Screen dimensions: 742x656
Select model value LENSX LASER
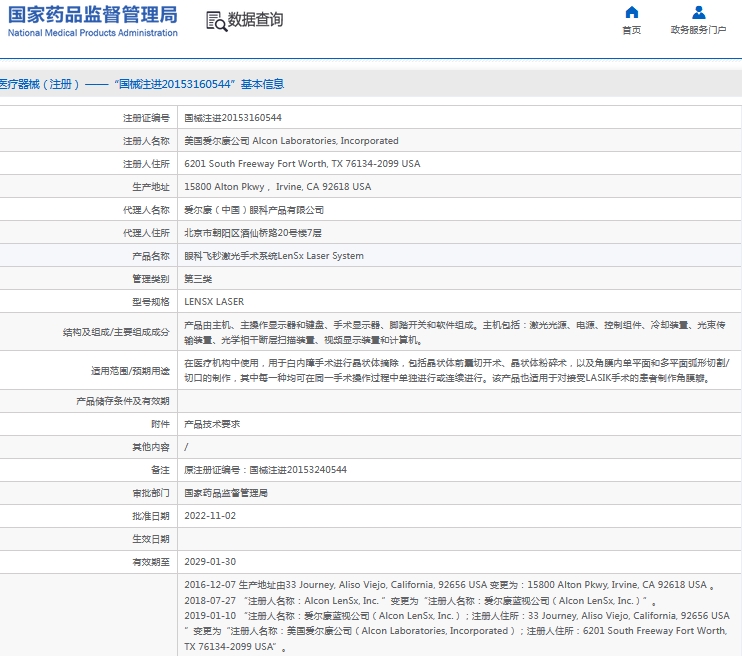(214, 301)
